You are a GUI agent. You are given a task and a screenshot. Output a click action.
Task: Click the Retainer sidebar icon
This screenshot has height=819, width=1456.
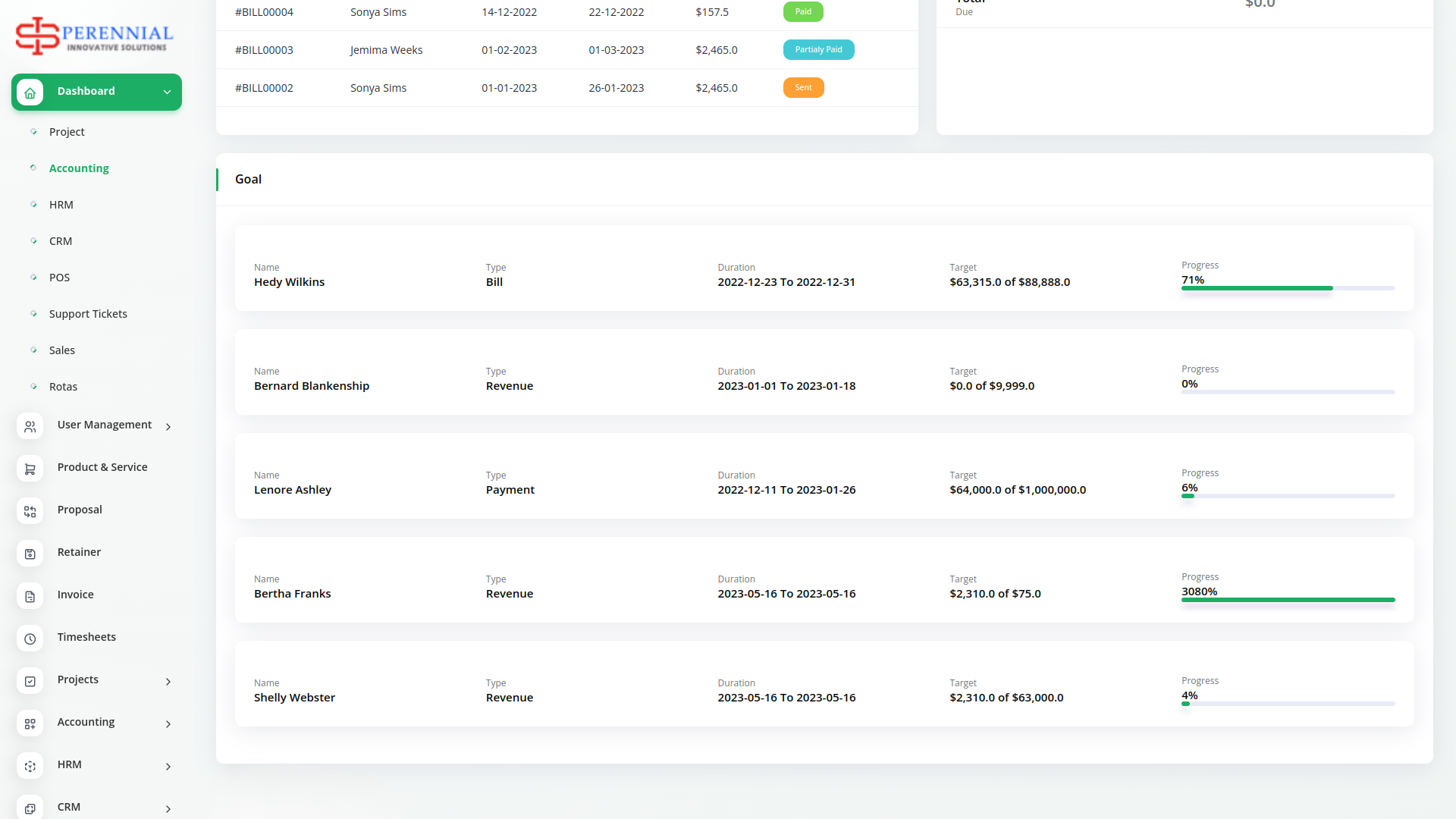(x=30, y=554)
